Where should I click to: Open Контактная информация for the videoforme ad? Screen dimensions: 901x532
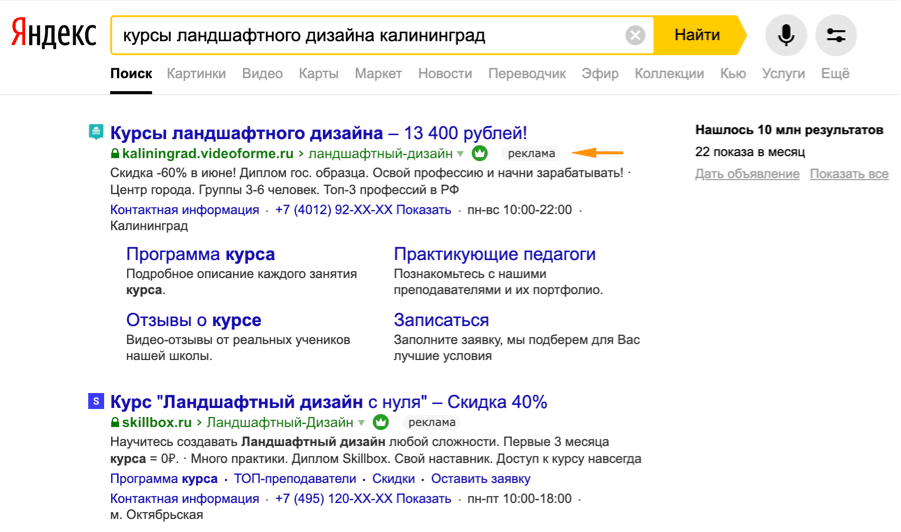[x=184, y=210]
